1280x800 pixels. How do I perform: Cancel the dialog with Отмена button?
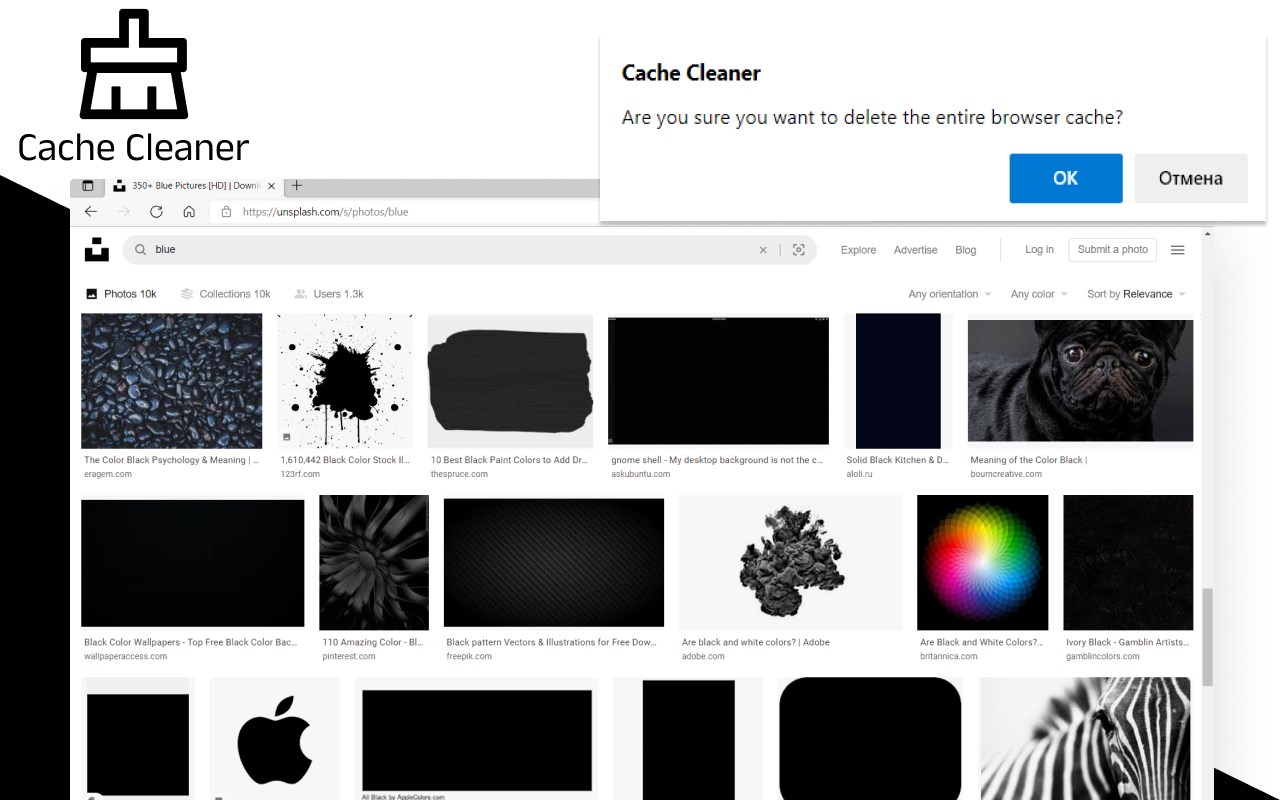point(1190,178)
